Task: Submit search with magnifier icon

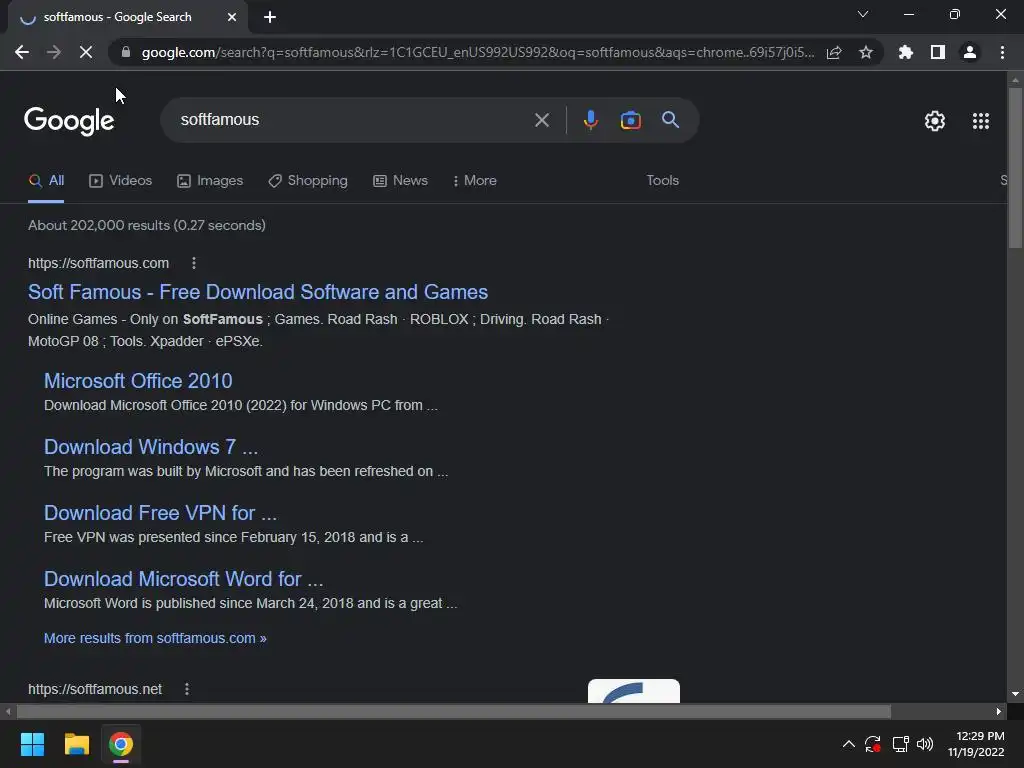Action: point(671,120)
